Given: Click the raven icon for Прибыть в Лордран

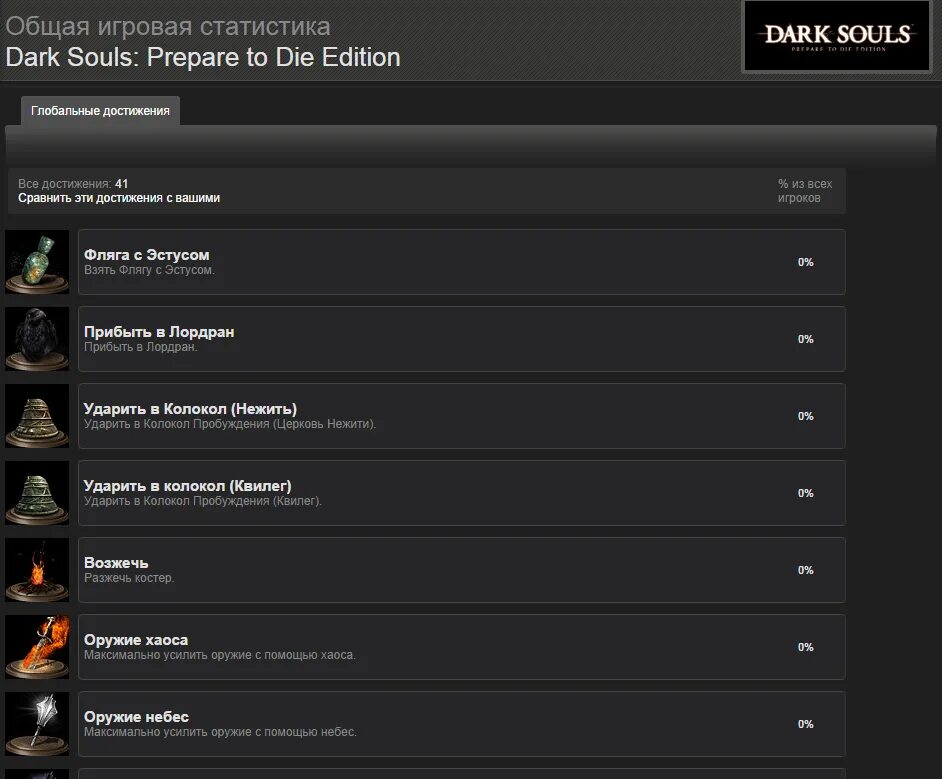Looking at the screenshot, I should 37,339.
